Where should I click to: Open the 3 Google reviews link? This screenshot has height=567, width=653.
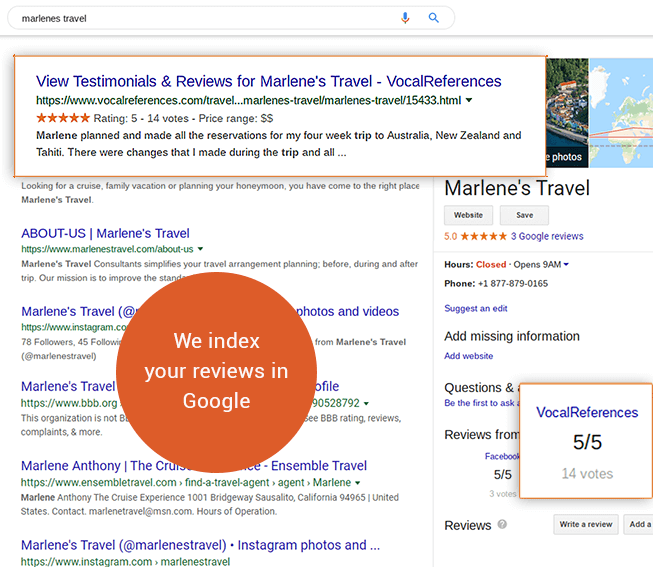pos(547,237)
